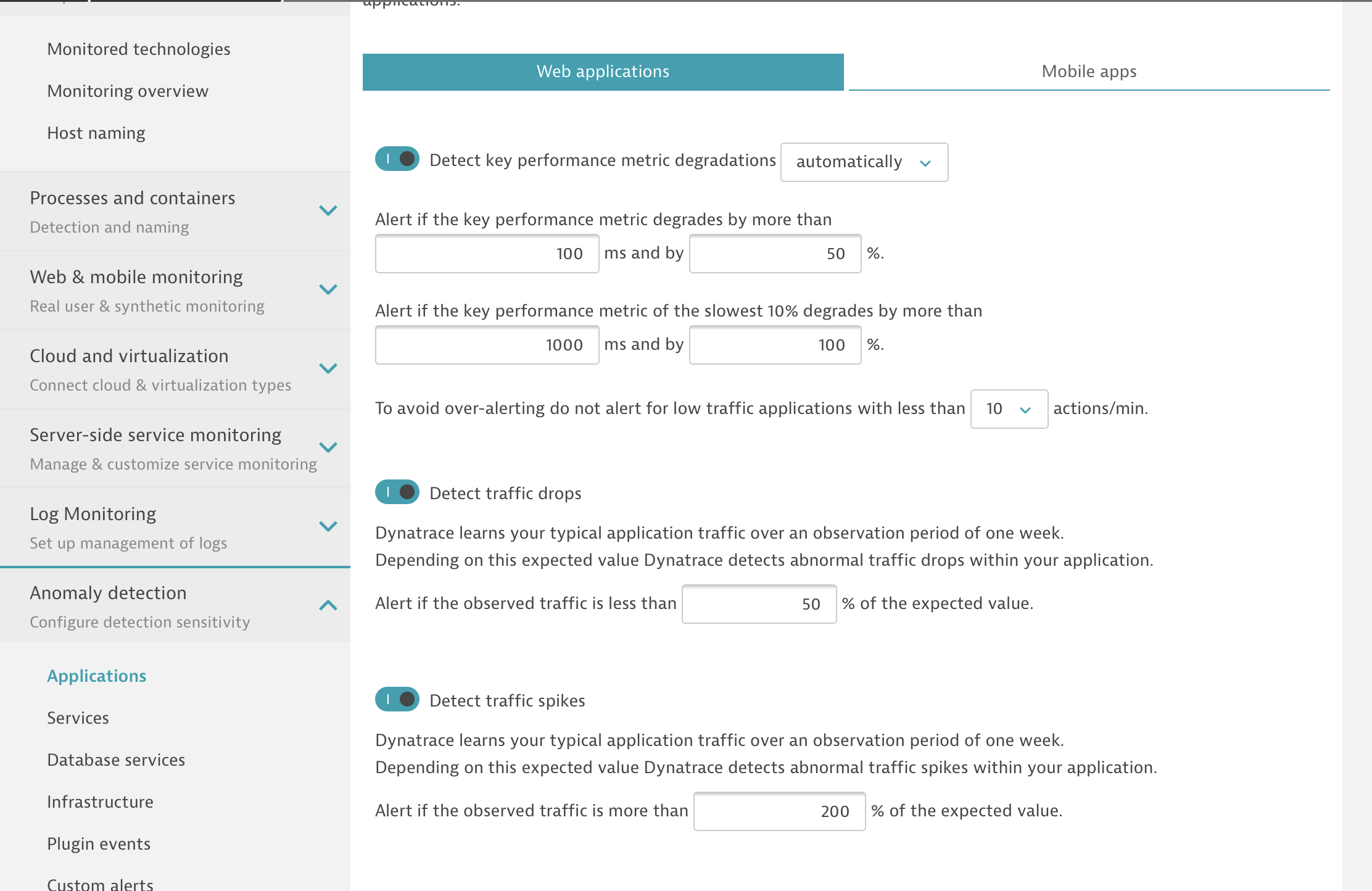This screenshot has width=1372, height=891.
Task: Open Monitoring overview page
Action: [128, 91]
